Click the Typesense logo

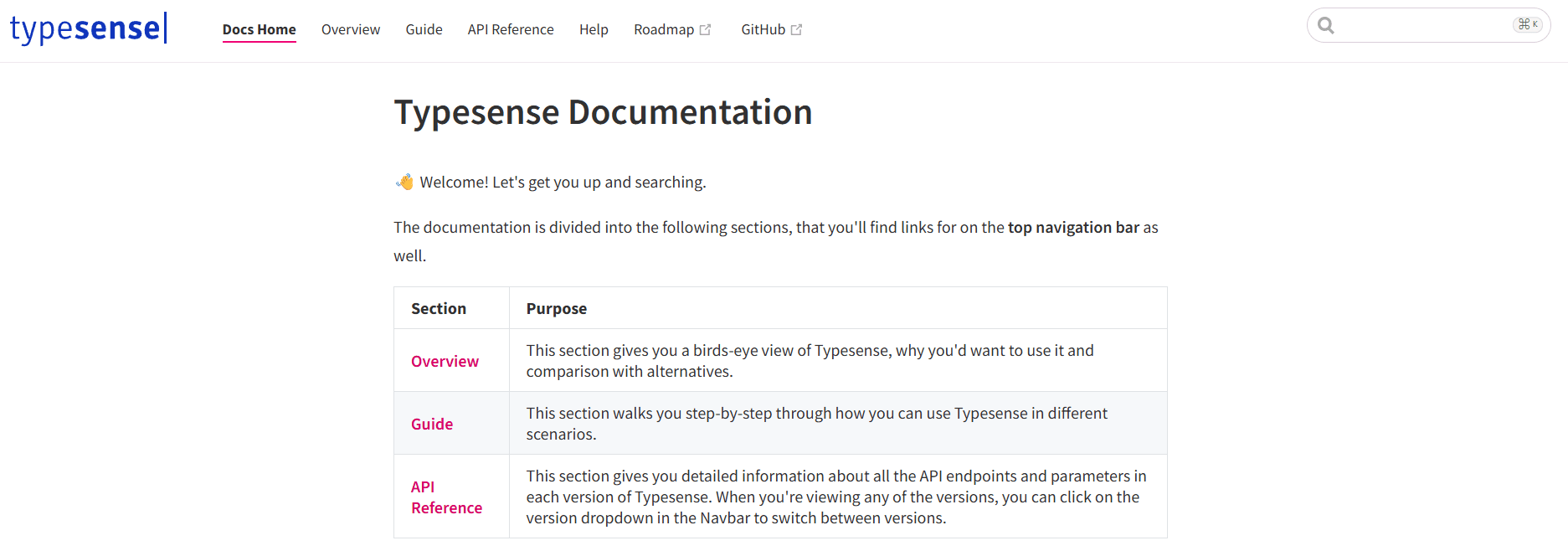tap(89, 28)
